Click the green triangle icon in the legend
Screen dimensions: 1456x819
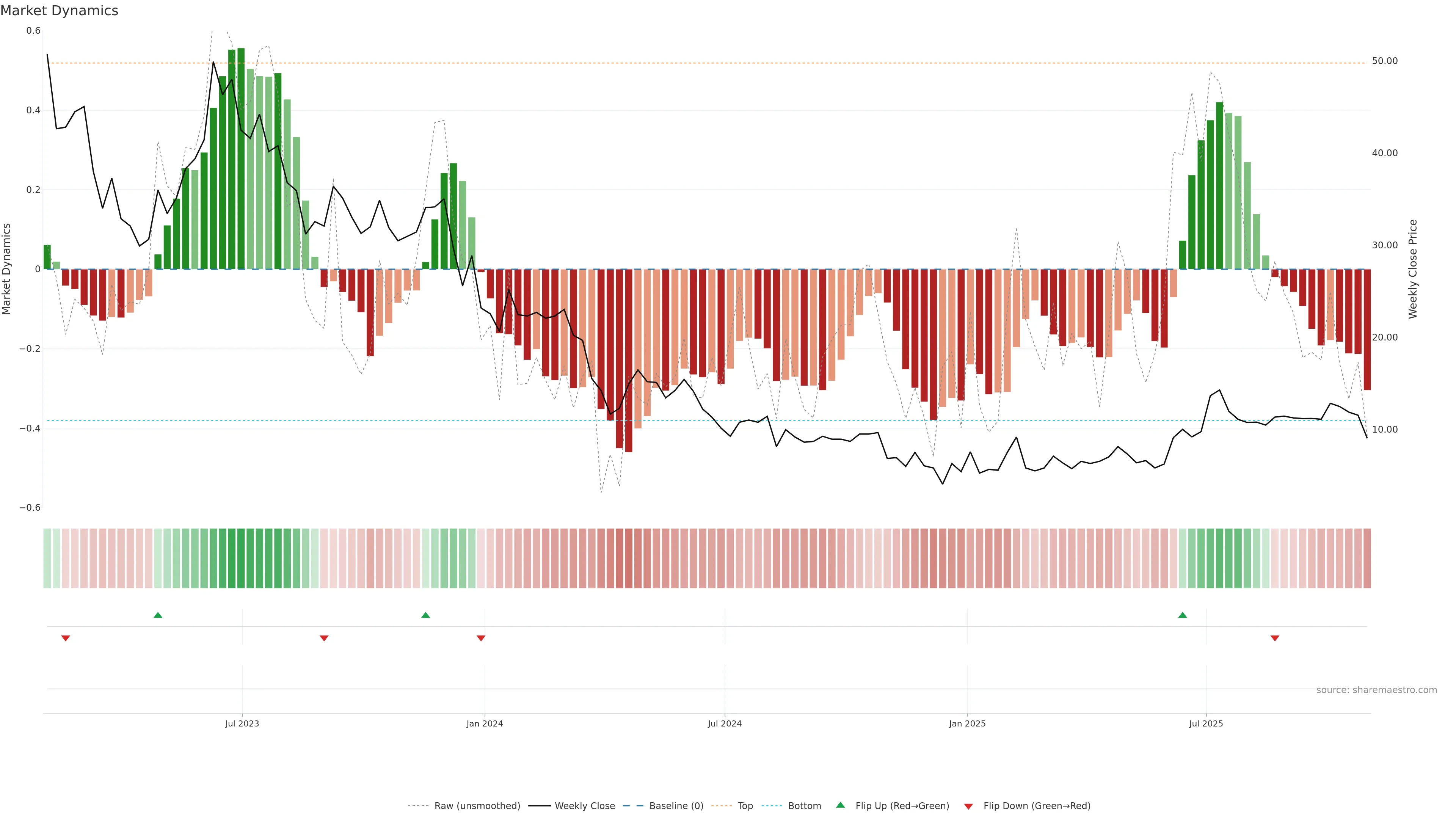841,805
